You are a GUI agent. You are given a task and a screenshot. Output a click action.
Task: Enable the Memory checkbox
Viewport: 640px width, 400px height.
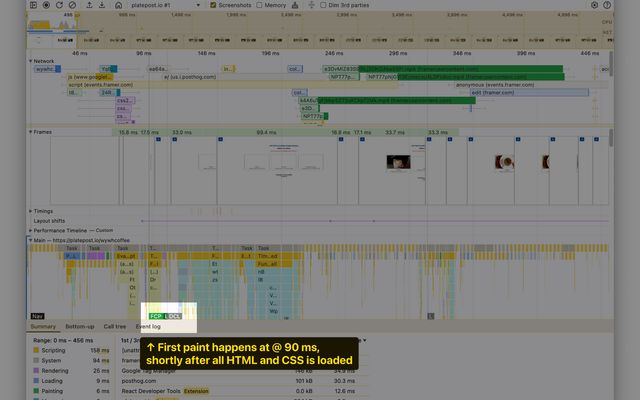coord(260,5)
